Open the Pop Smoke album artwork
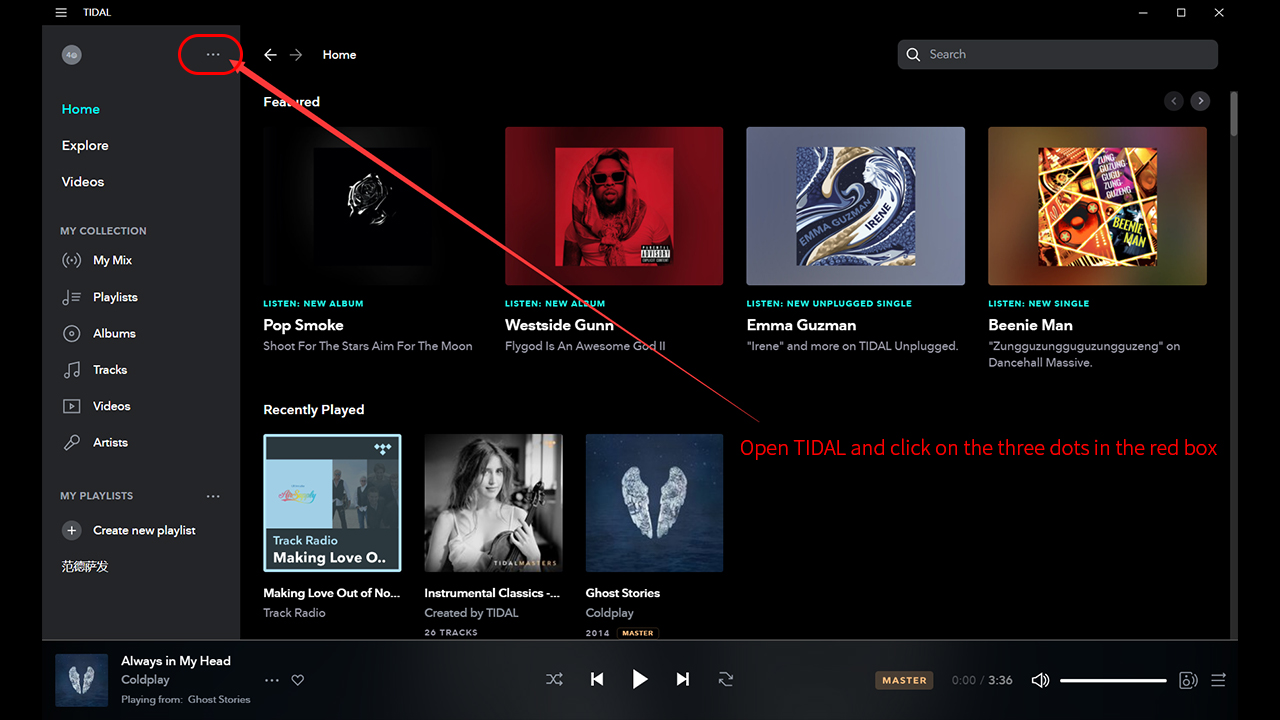 click(x=372, y=206)
